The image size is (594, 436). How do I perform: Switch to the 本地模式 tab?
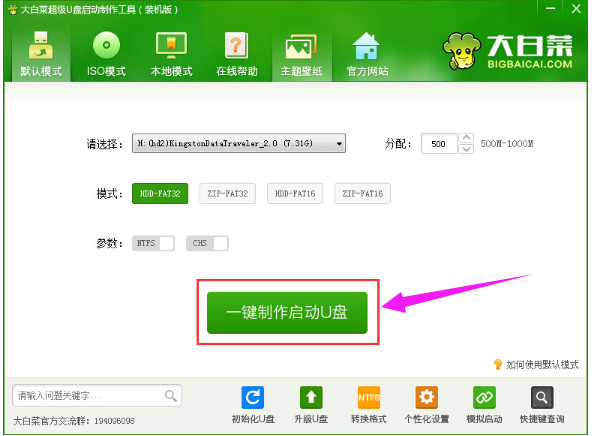coord(172,54)
